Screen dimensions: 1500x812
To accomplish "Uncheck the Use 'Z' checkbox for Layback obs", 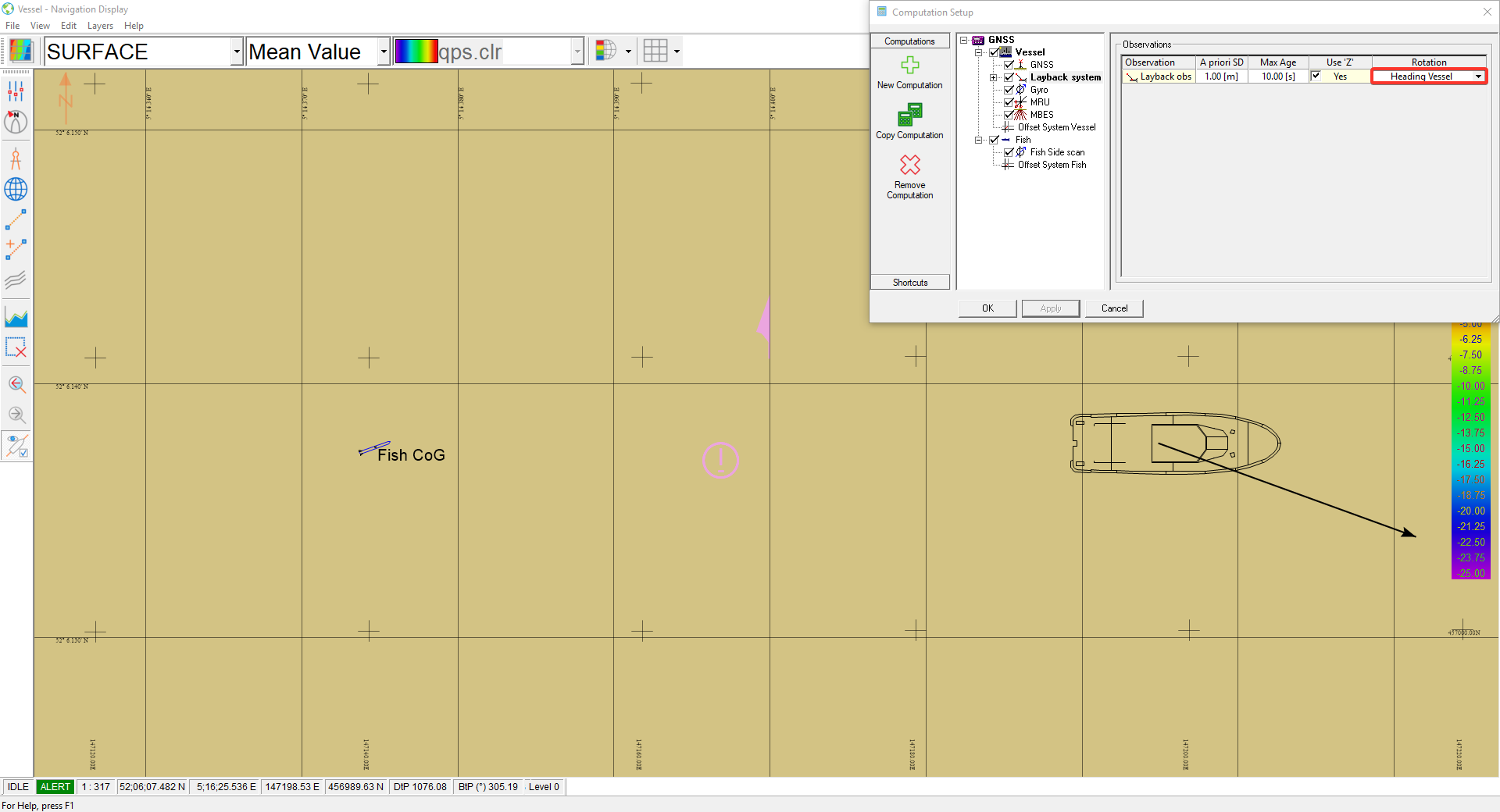I will coord(1316,76).
